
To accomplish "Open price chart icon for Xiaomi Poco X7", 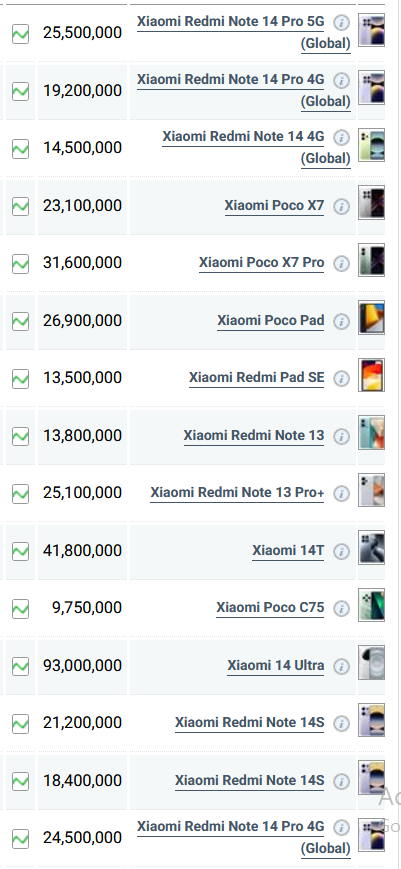I will [20, 206].
